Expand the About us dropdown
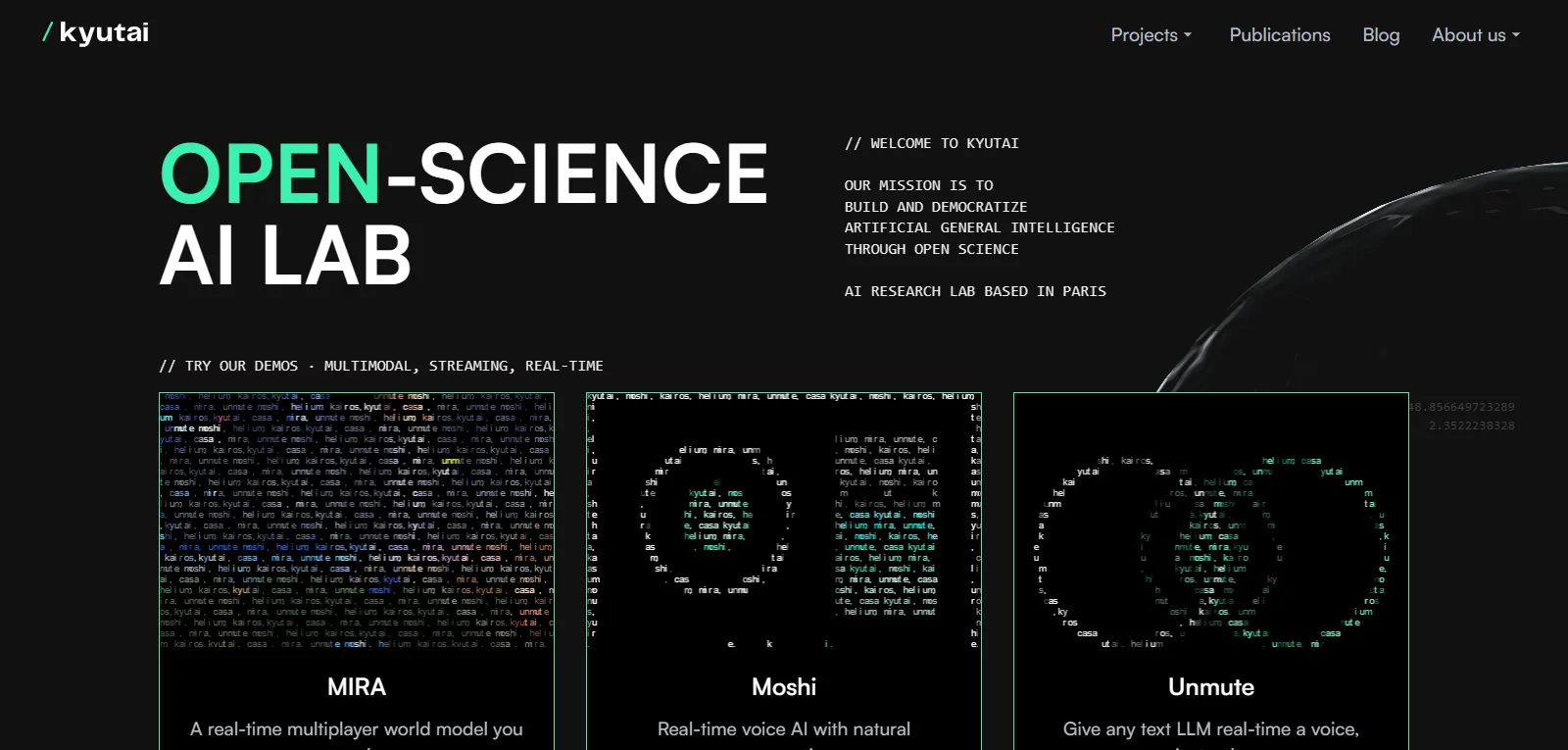1568x750 pixels. point(1476,35)
